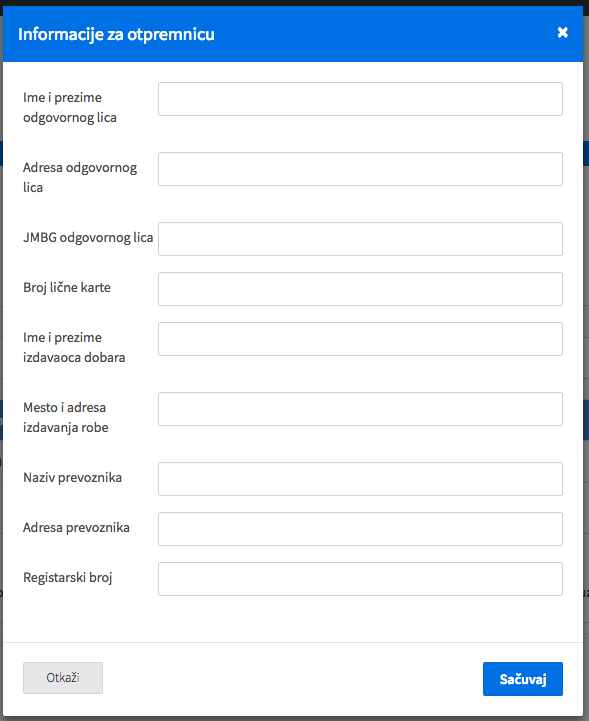This screenshot has width=589, height=721.
Task: Select the Naziv prevoznika text box
Action: 360,479
